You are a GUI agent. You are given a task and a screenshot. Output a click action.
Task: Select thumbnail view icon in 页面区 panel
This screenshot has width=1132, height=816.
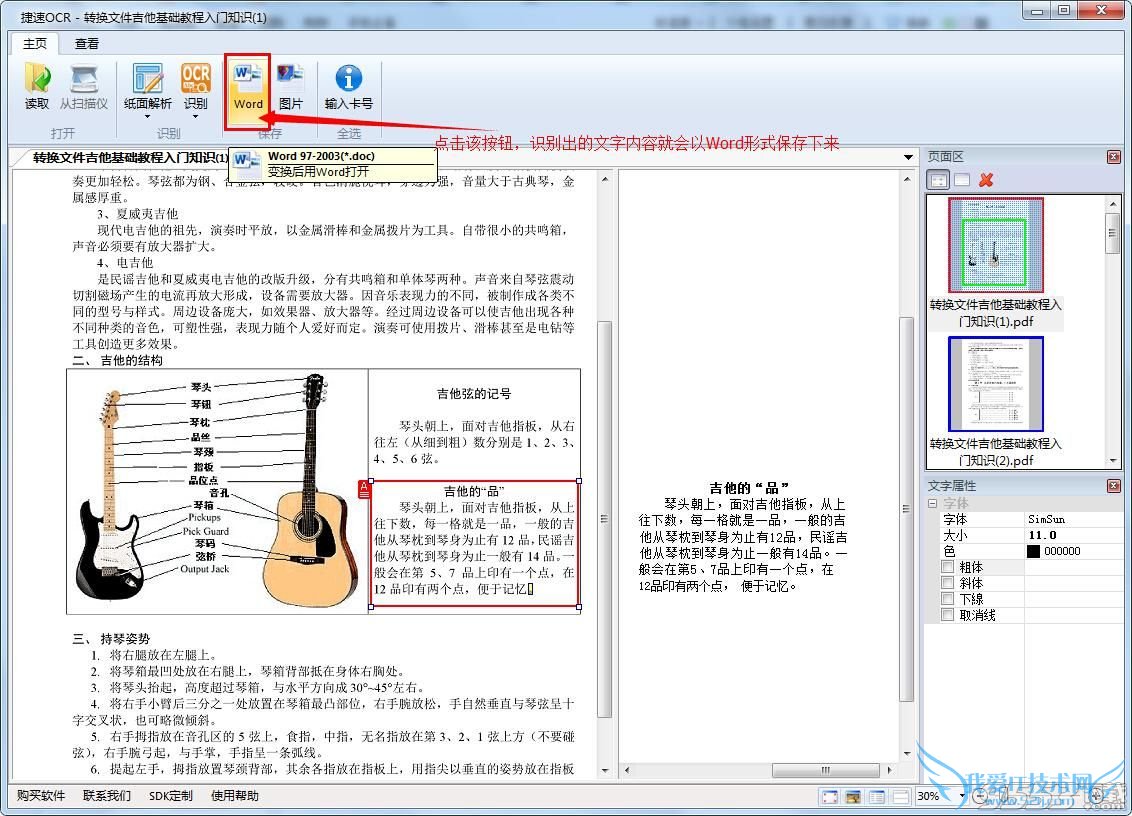[938, 180]
